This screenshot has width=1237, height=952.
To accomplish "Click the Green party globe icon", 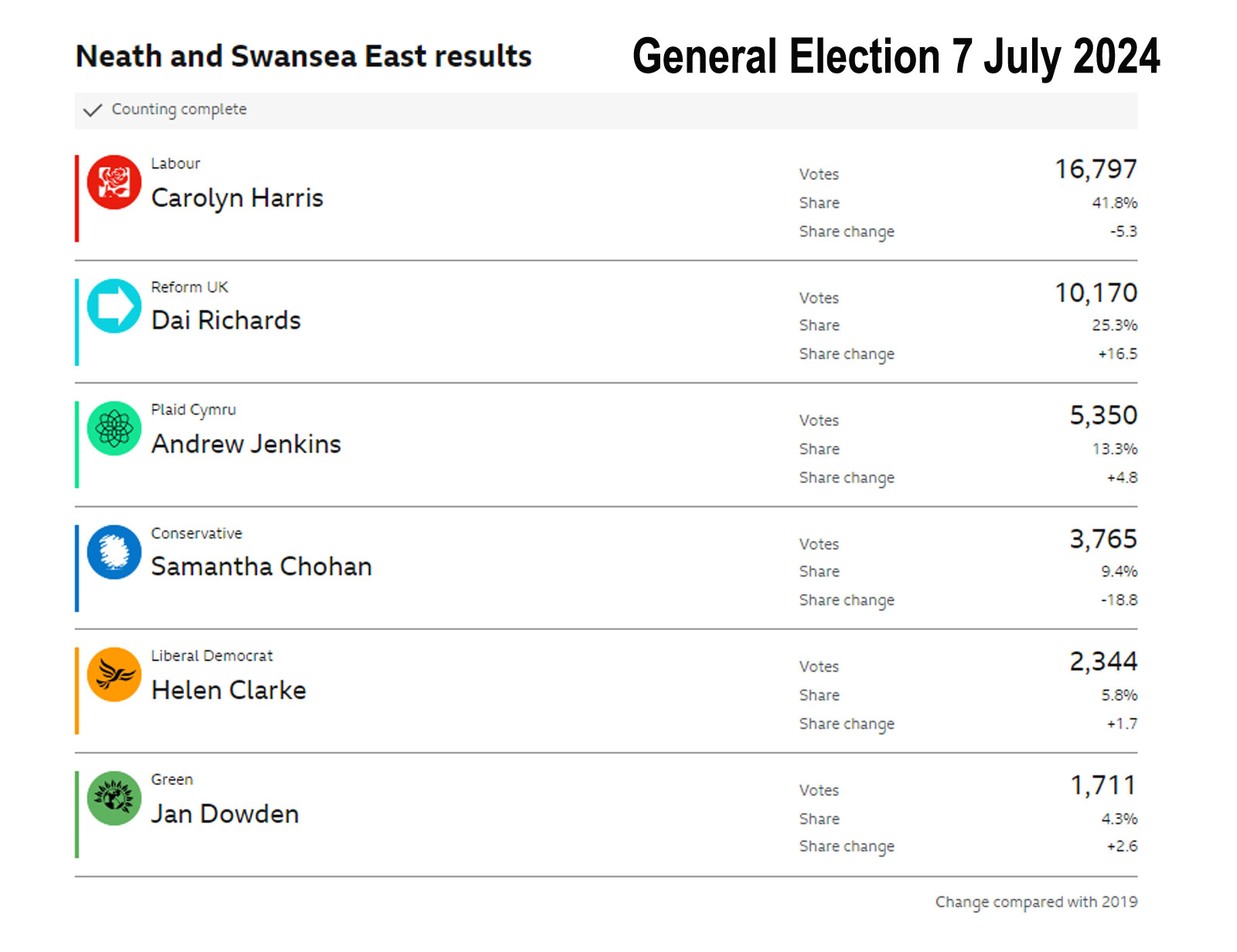I will [114, 798].
